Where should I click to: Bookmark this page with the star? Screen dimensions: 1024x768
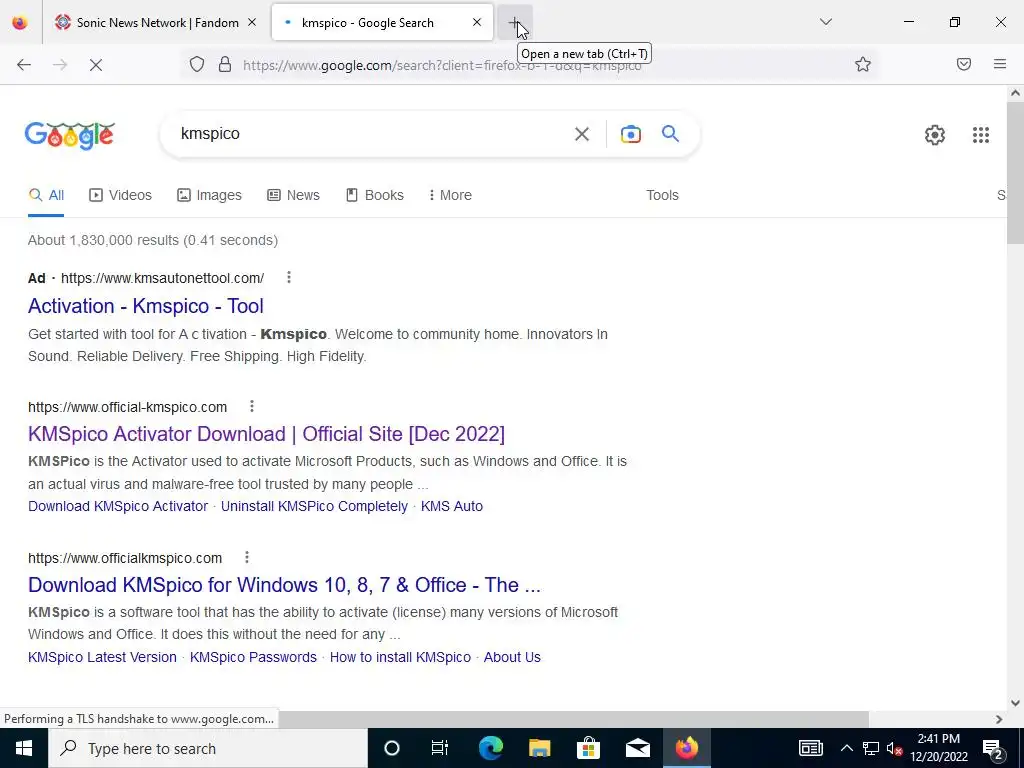coord(863,64)
